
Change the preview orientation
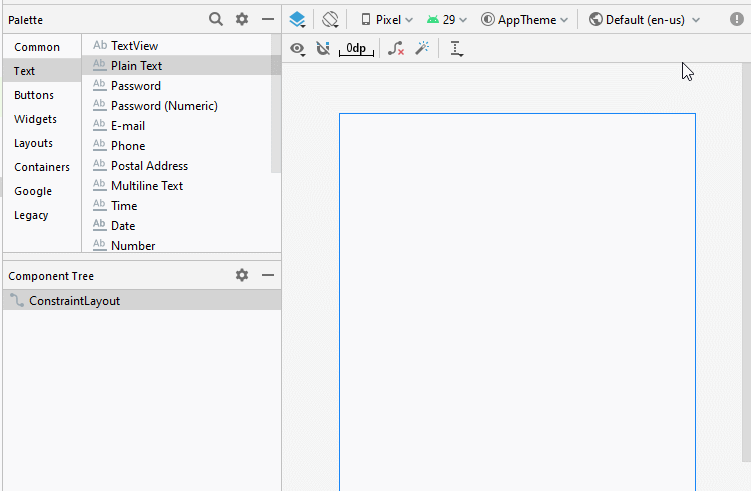click(330, 20)
